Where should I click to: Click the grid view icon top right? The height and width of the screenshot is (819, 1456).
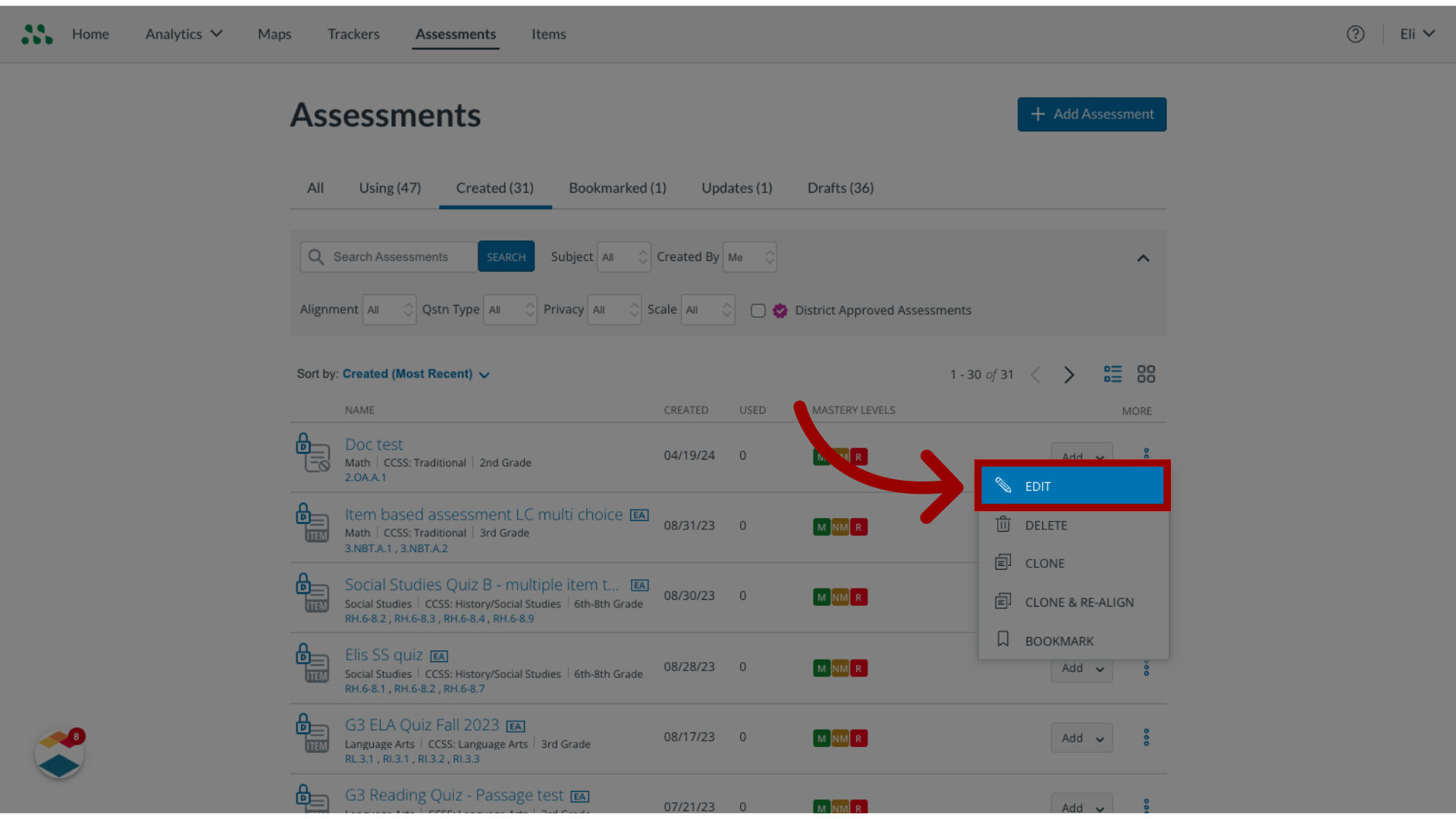[1146, 373]
